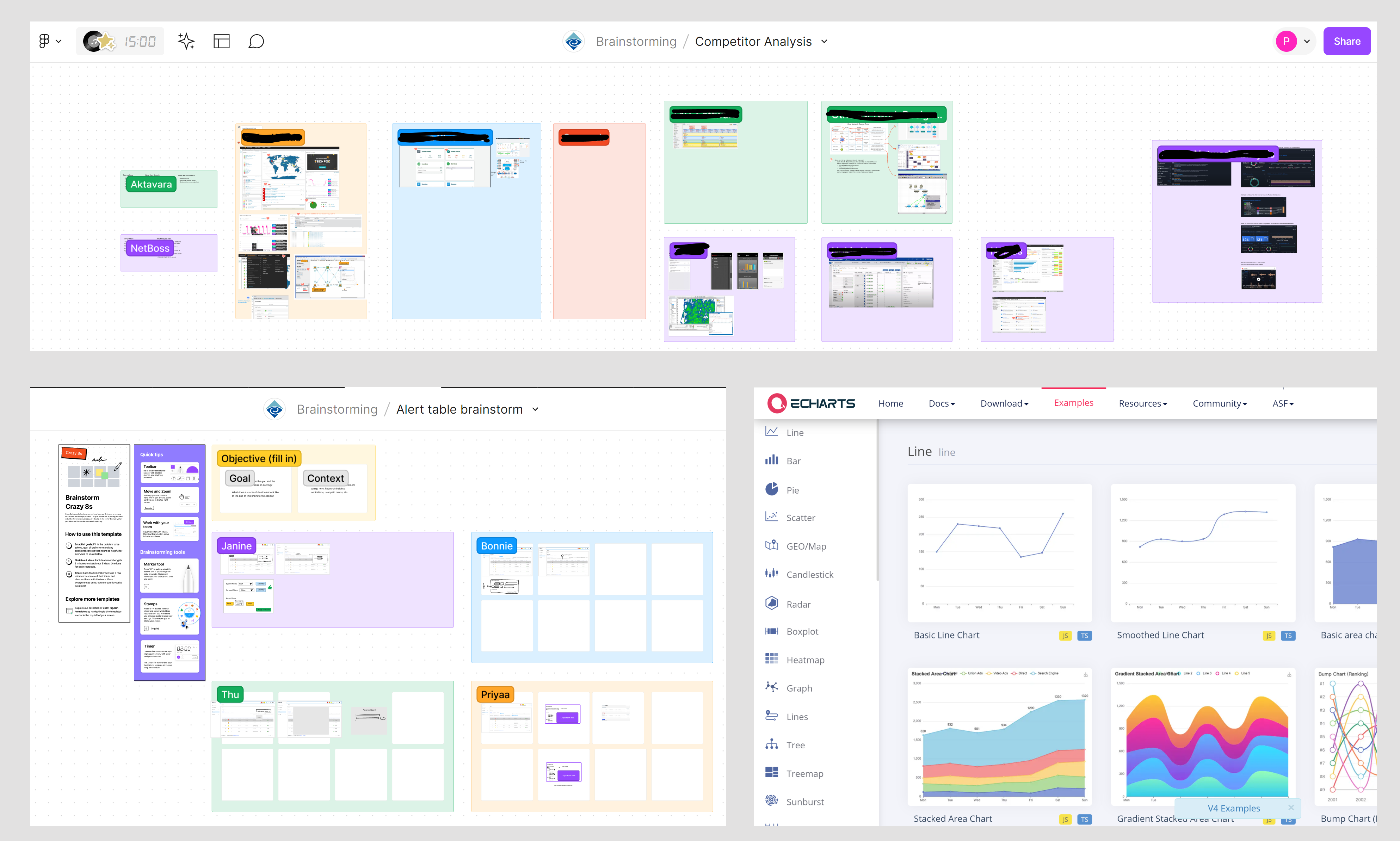Select the Pie chart category icon
The height and width of the screenshot is (841, 1400).
(771, 489)
